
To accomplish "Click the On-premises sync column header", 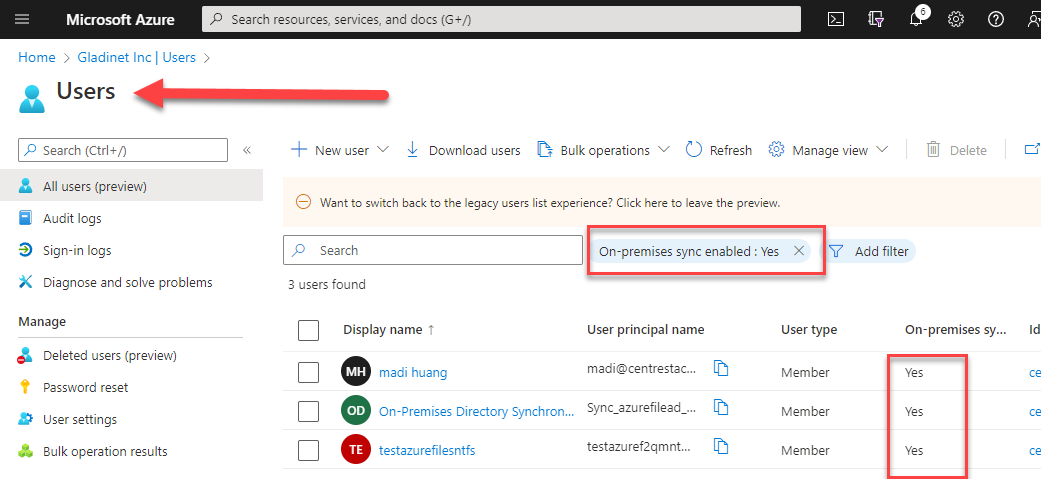I will click(956, 330).
